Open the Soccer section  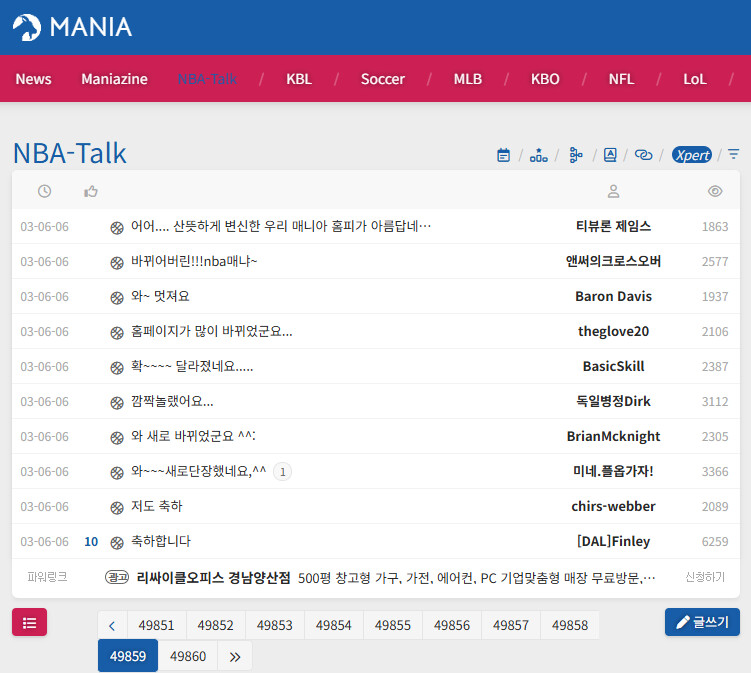pyautogui.click(x=383, y=79)
